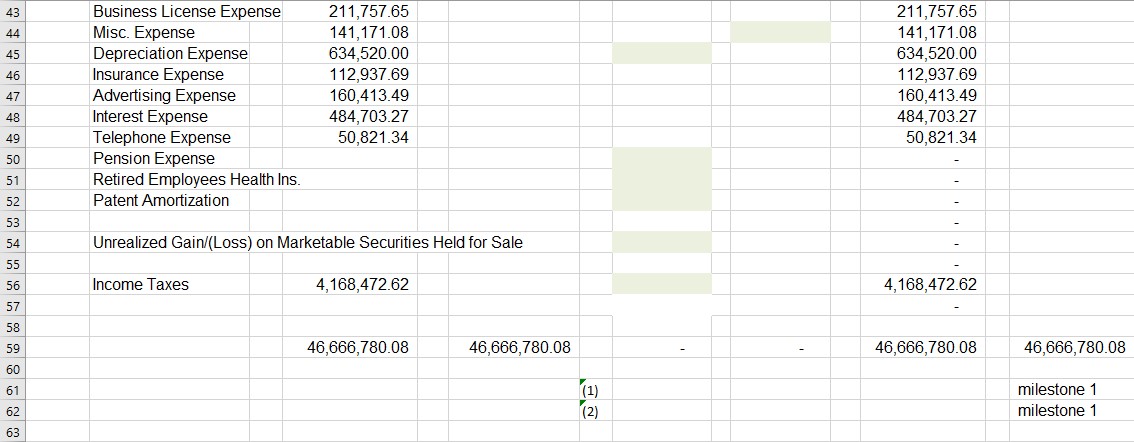Click 484,703.27 directly beside Interest Expense label
Viewport: 1134px width, 442px height.
[x=349, y=116]
